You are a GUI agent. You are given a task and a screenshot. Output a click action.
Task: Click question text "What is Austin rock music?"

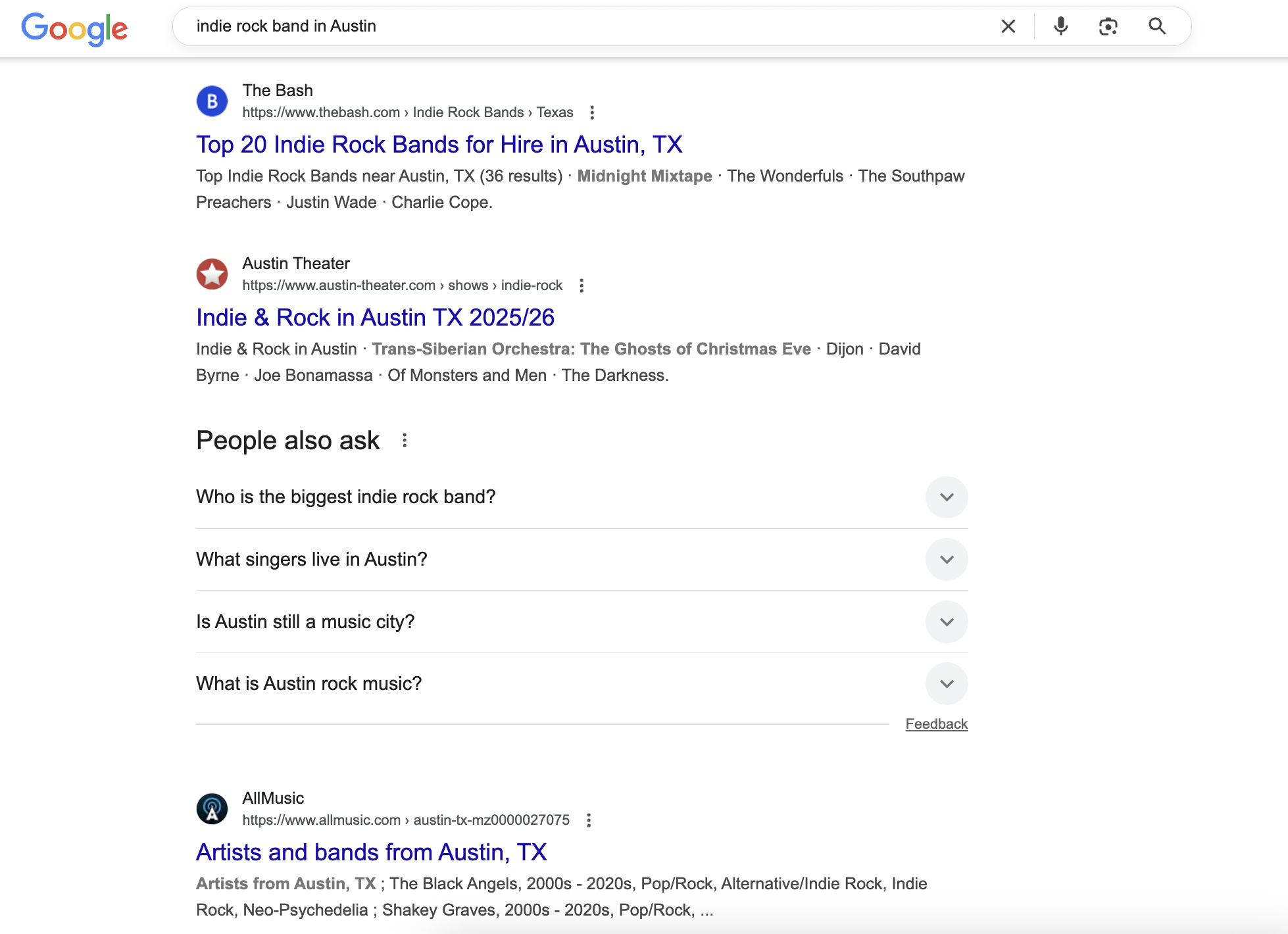click(x=309, y=684)
